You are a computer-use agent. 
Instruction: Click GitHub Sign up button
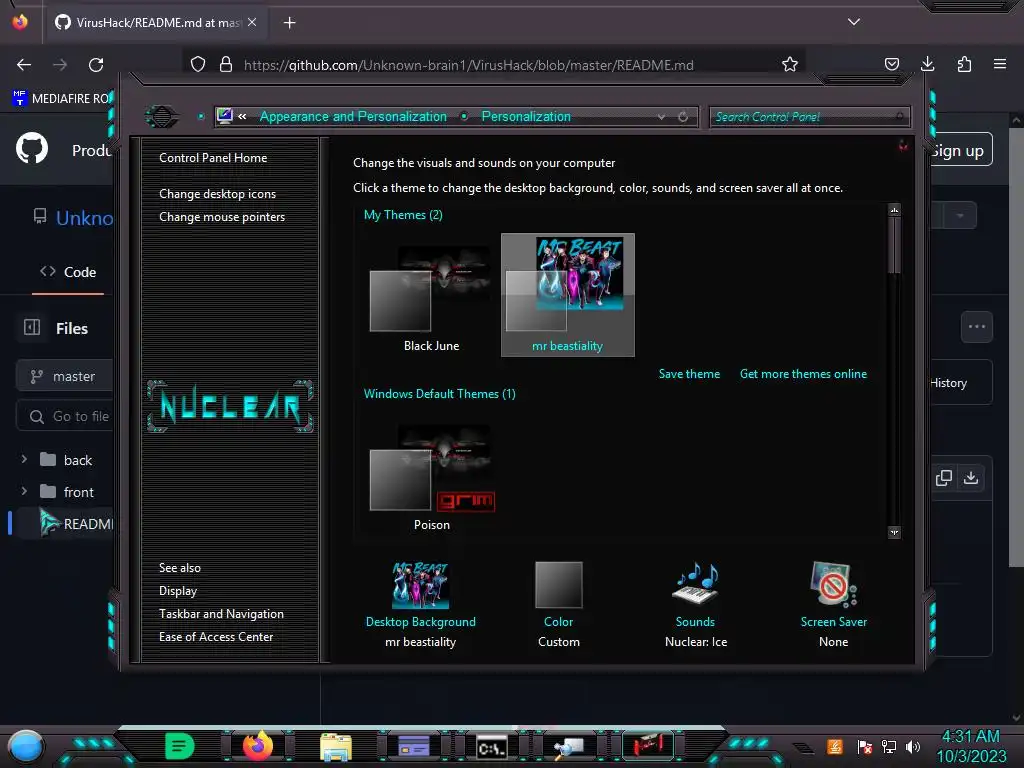point(959,151)
